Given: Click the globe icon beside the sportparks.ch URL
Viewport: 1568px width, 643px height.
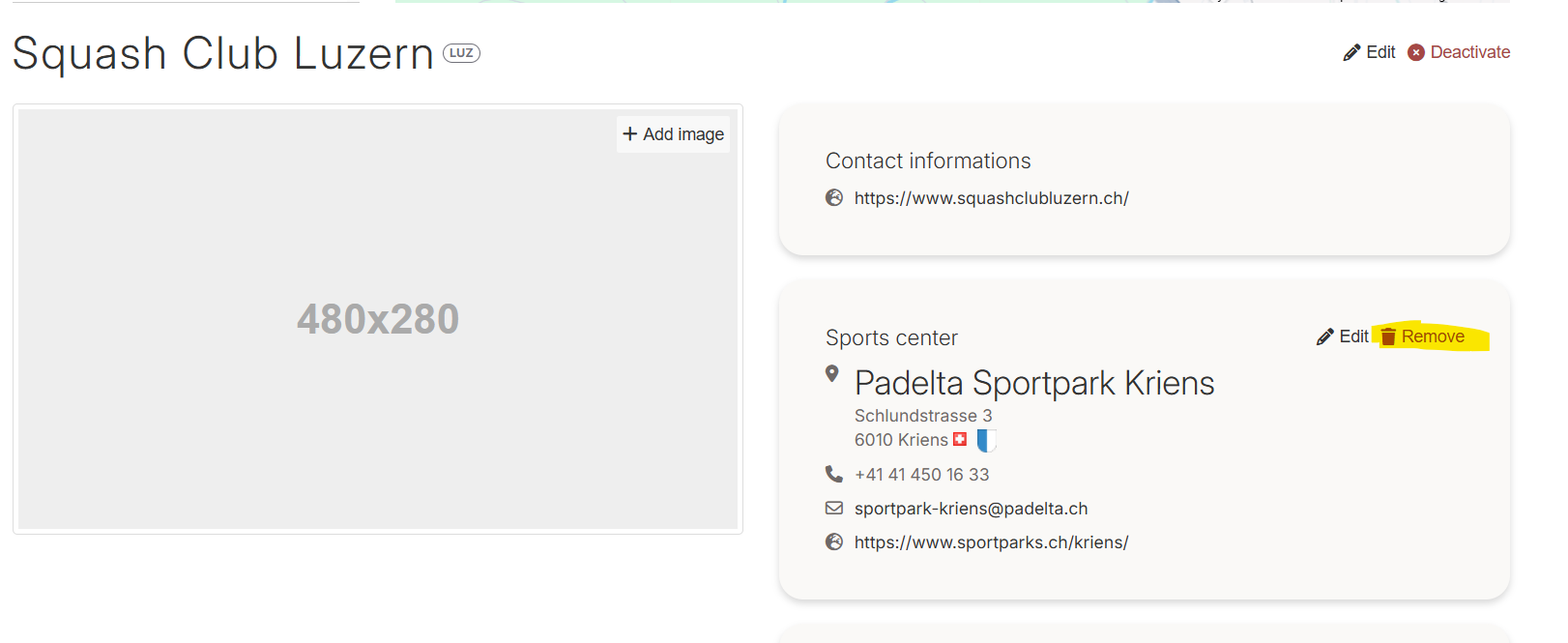Looking at the screenshot, I should (834, 542).
